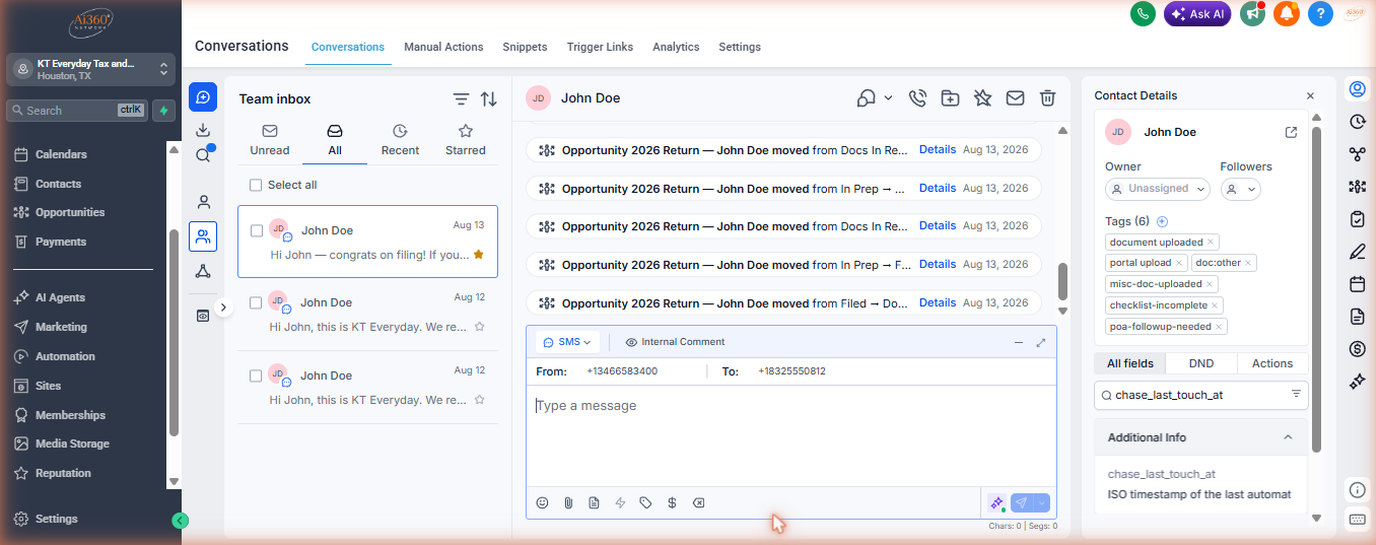Image resolution: width=1376 pixels, height=545 pixels.
Task: Click Details link on the "Filed → Do..." entry
Action: [937, 303]
